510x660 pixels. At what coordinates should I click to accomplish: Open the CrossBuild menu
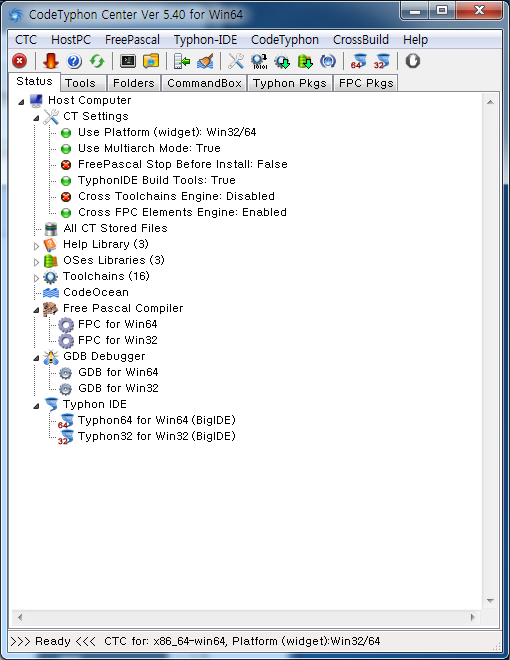coord(361,40)
